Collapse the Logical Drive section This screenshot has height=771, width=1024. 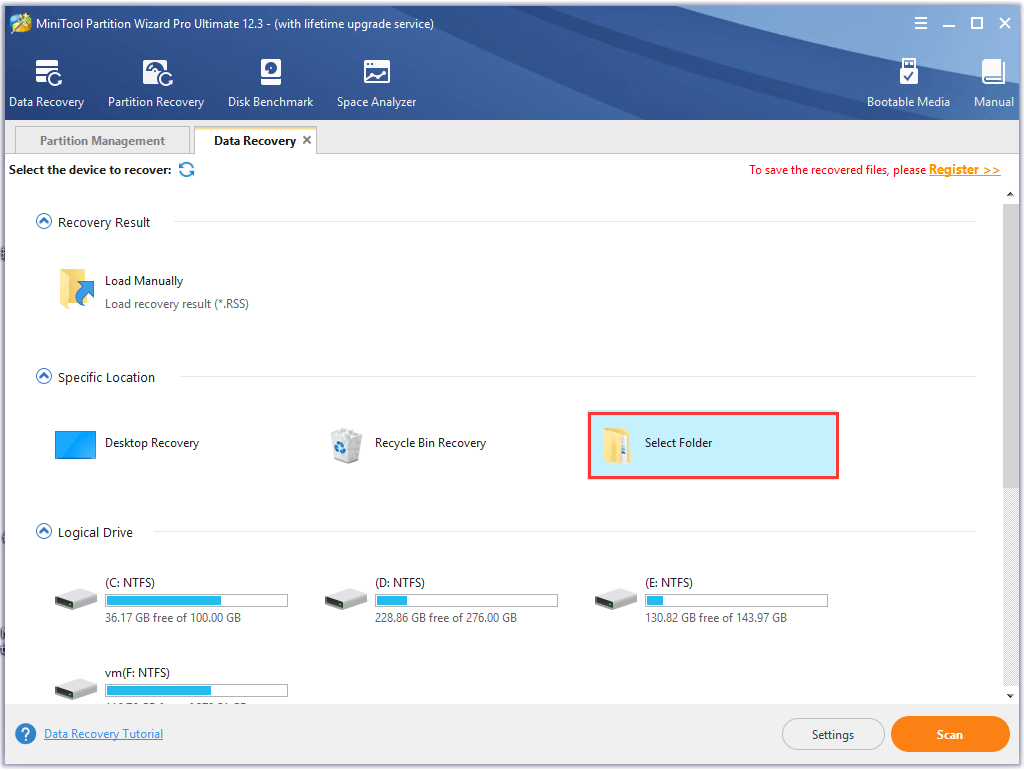pyautogui.click(x=44, y=531)
